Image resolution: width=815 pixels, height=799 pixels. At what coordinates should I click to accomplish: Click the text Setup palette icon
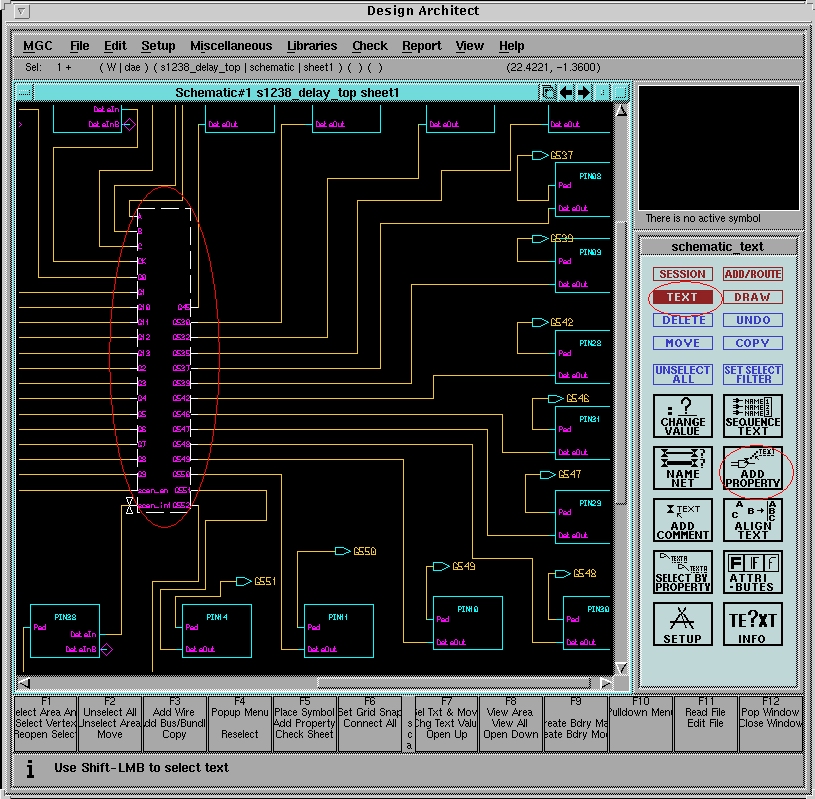pos(682,624)
